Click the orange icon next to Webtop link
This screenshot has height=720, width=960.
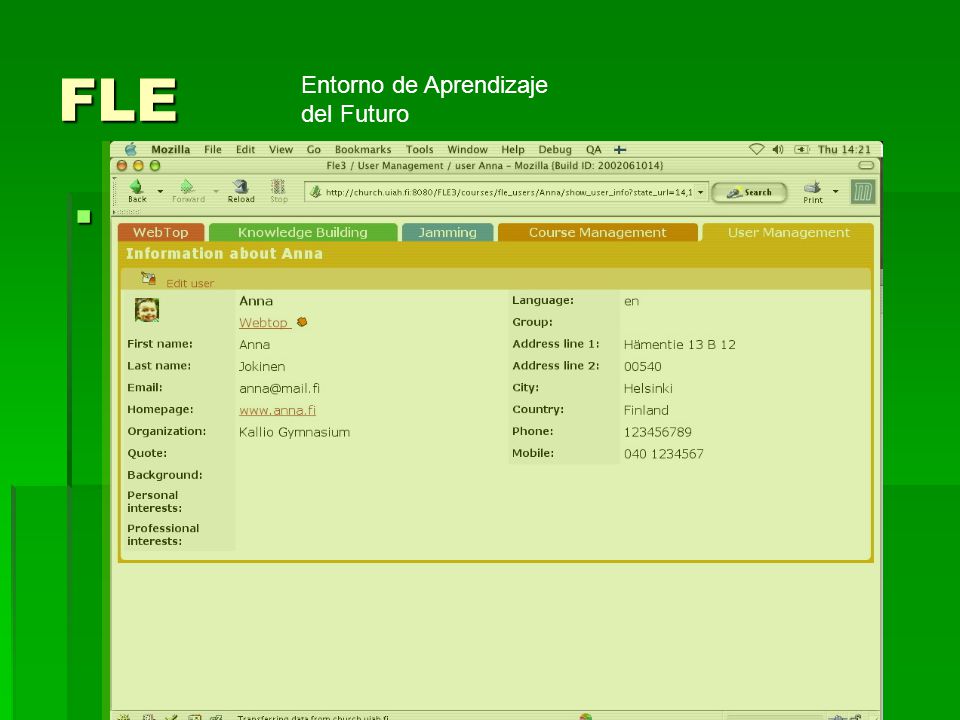pyautogui.click(x=302, y=322)
